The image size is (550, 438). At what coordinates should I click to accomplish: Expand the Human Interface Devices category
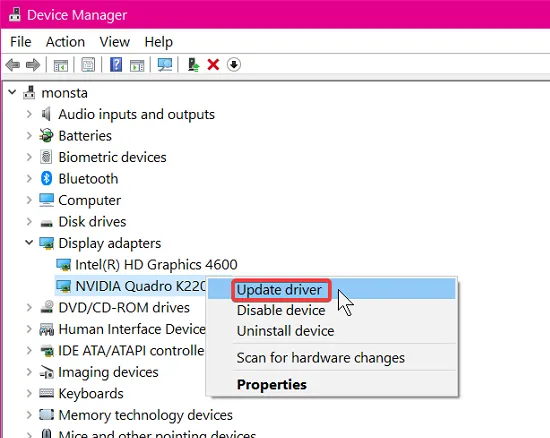[x=29, y=329]
